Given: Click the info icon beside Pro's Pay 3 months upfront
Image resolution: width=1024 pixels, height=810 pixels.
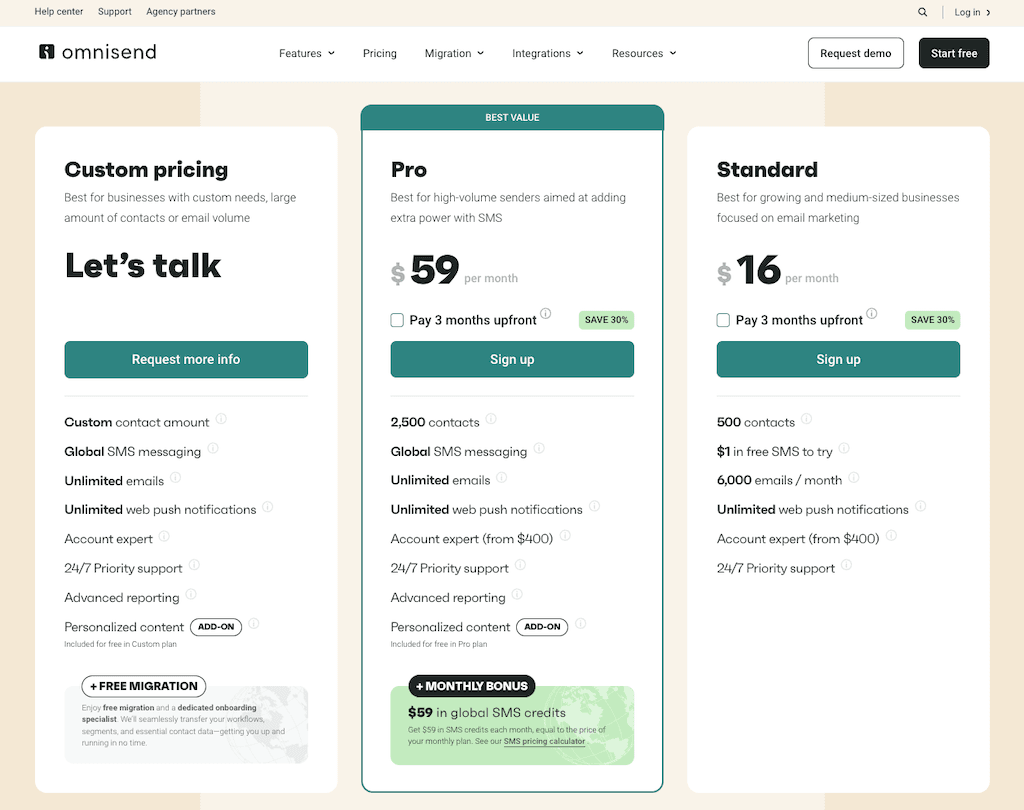Looking at the screenshot, I should [548, 313].
